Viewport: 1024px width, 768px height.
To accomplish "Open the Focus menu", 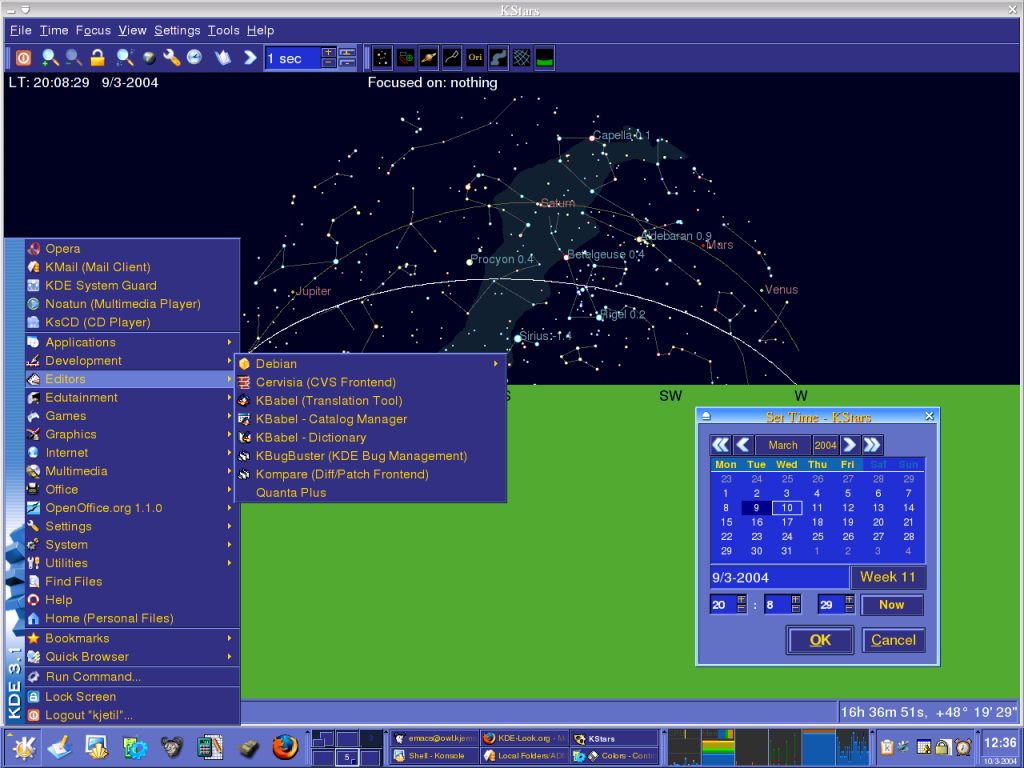I will (x=93, y=30).
